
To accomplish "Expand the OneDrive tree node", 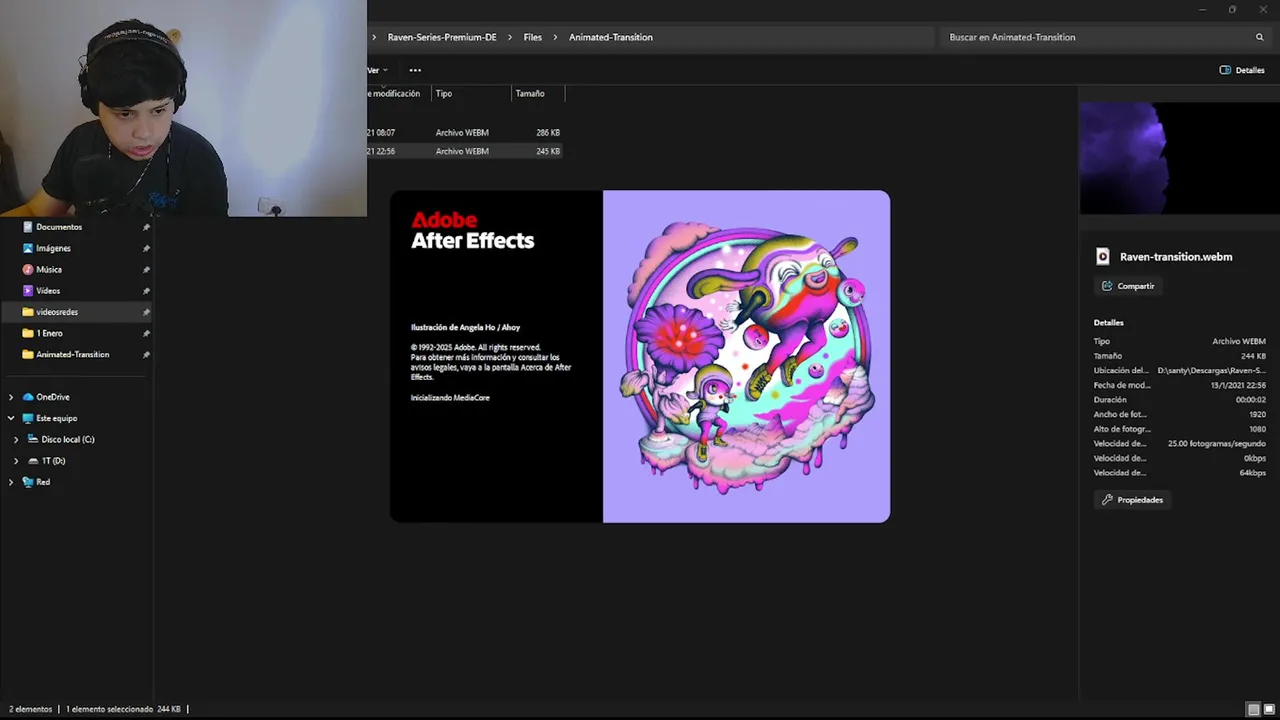I will click(x=11, y=397).
